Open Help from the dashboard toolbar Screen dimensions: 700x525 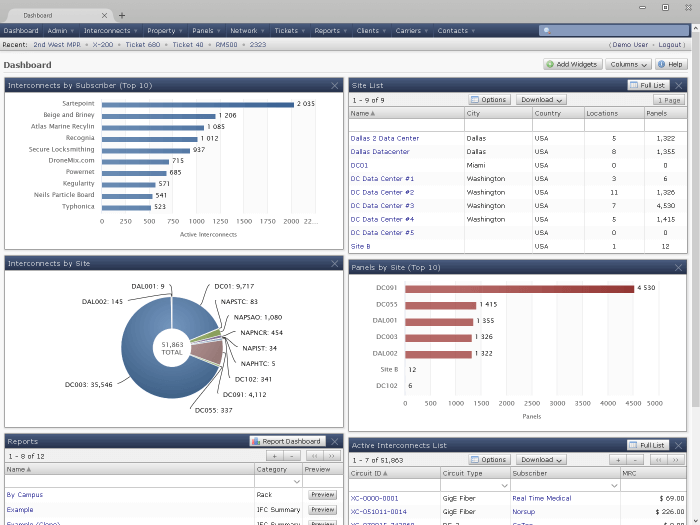(x=671, y=64)
